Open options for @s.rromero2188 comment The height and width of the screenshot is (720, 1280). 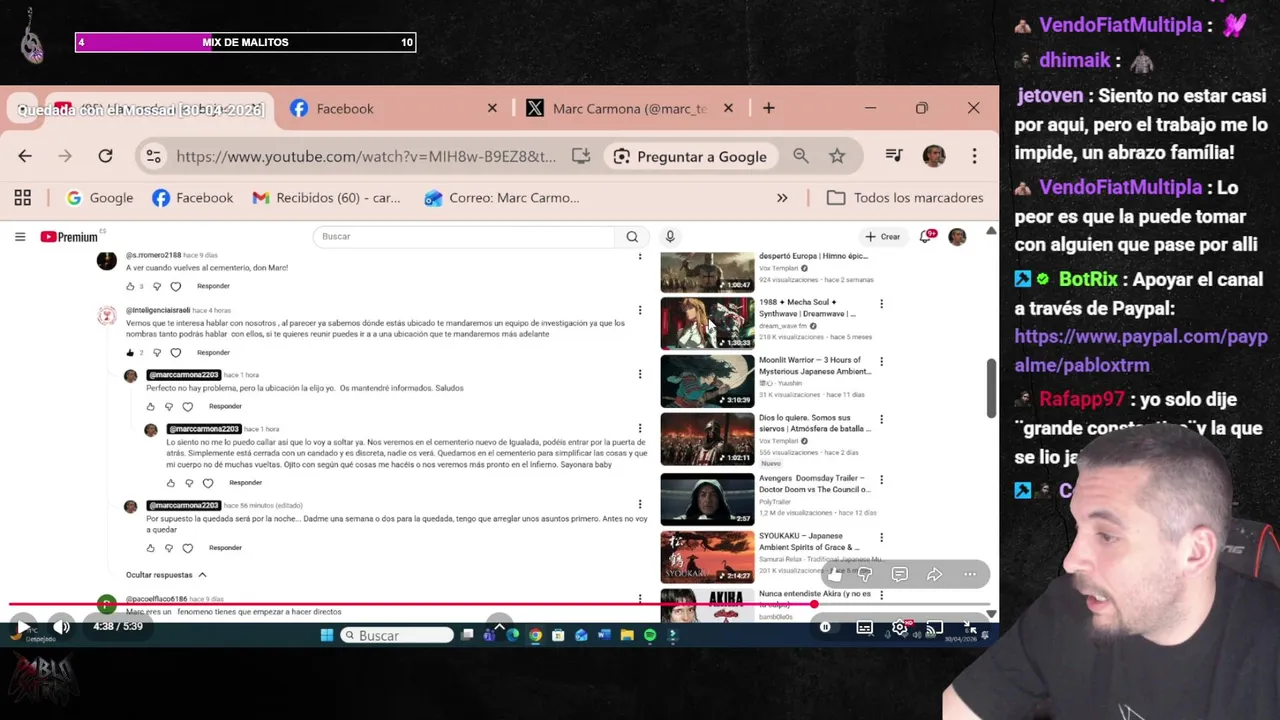(640, 257)
